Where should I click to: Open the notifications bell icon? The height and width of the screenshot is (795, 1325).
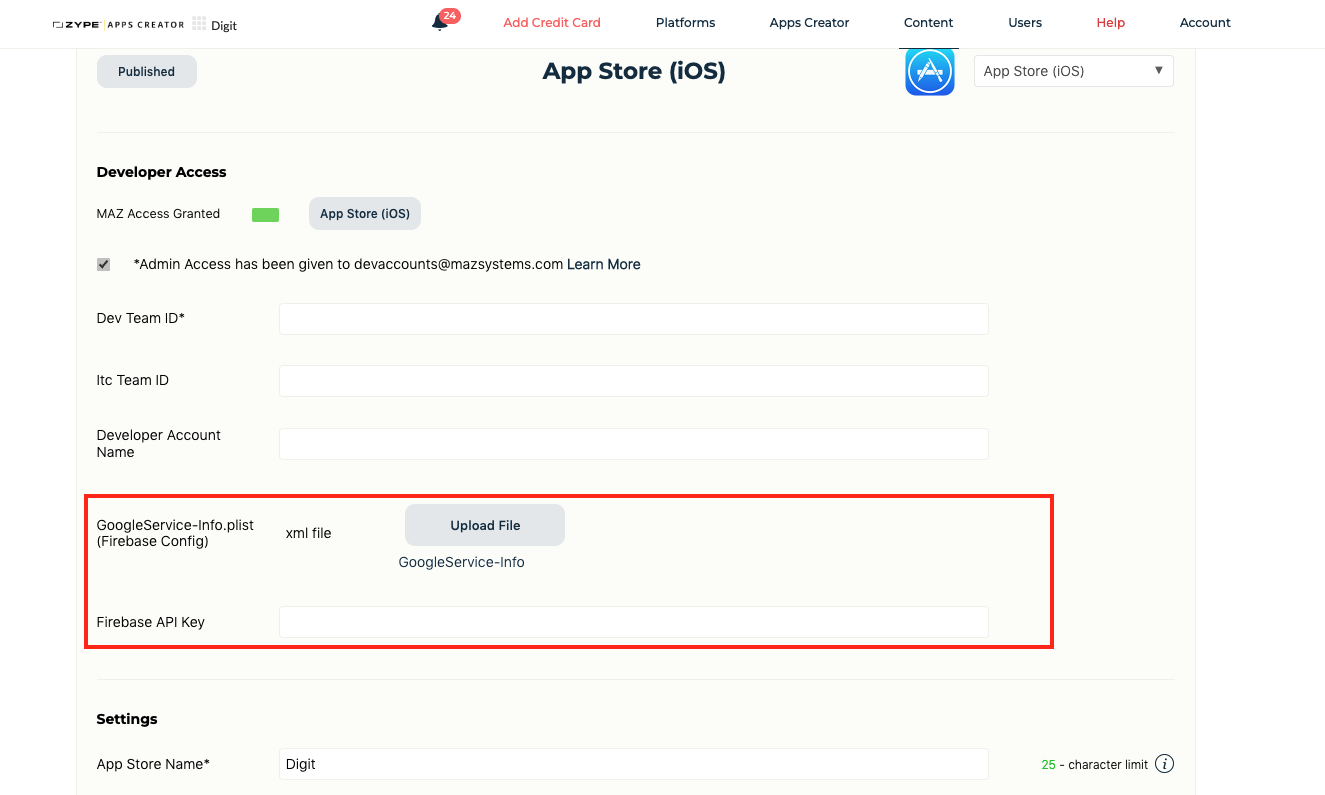pyautogui.click(x=439, y=22)
